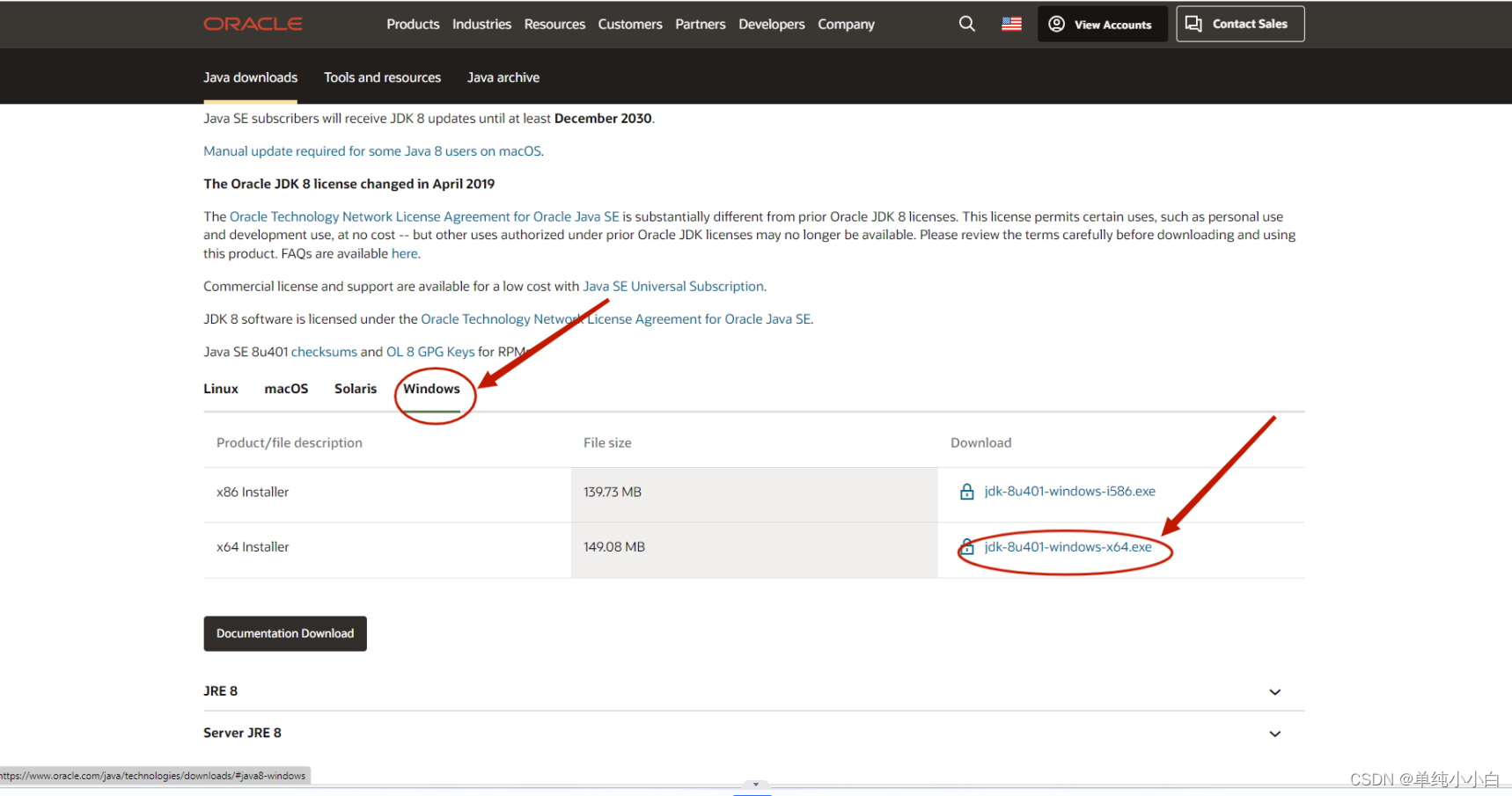This screenshot has height=796, width=1512.
Task: Select the Solaris platform tab
Action: coord(356,389)
